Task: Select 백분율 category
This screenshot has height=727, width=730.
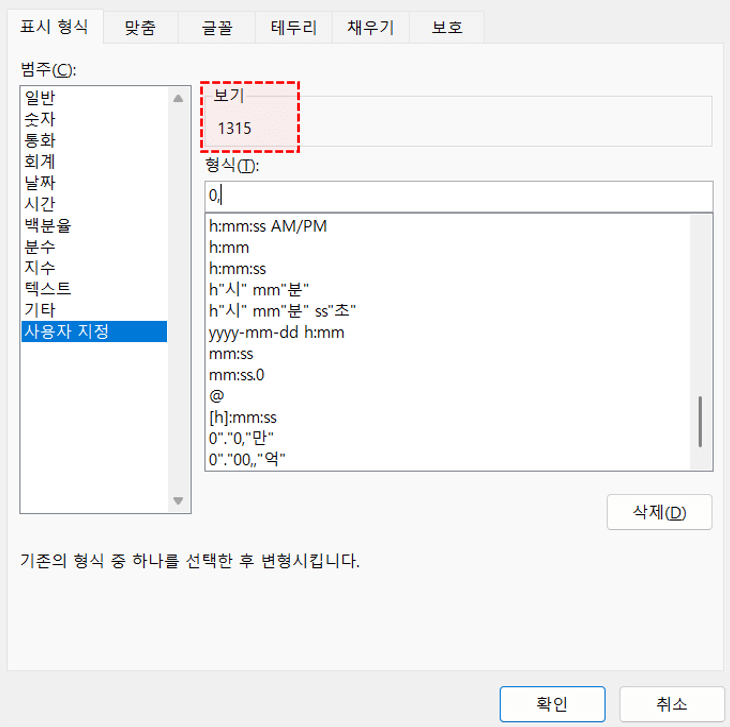Action: coord(94,225)
